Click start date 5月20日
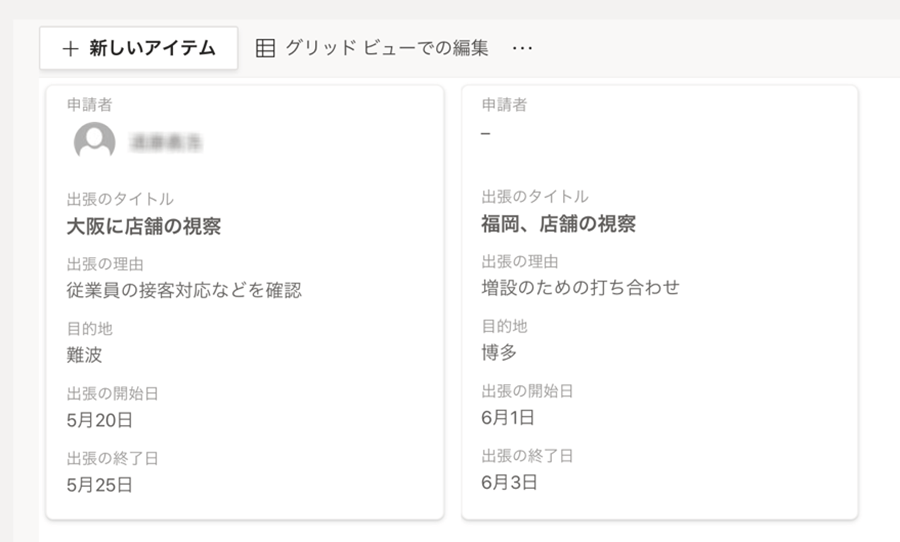Viewport: 900px width, 542px height. tap(100, 420)
